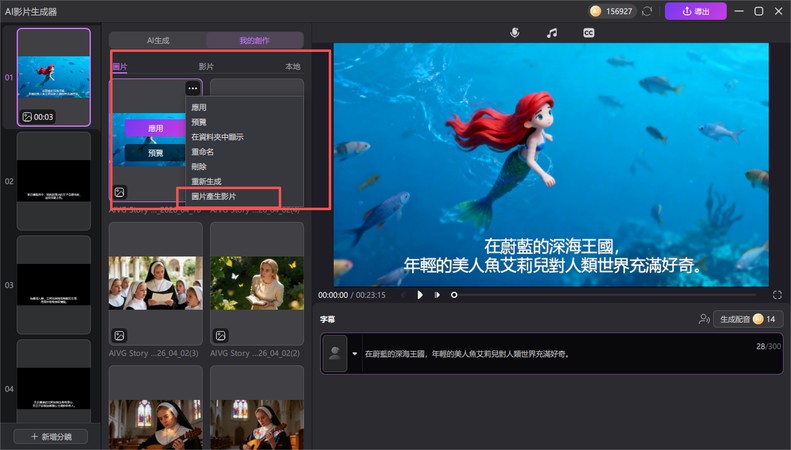Click into the subtitle text field
791x450 pixels.
[572, 354]
